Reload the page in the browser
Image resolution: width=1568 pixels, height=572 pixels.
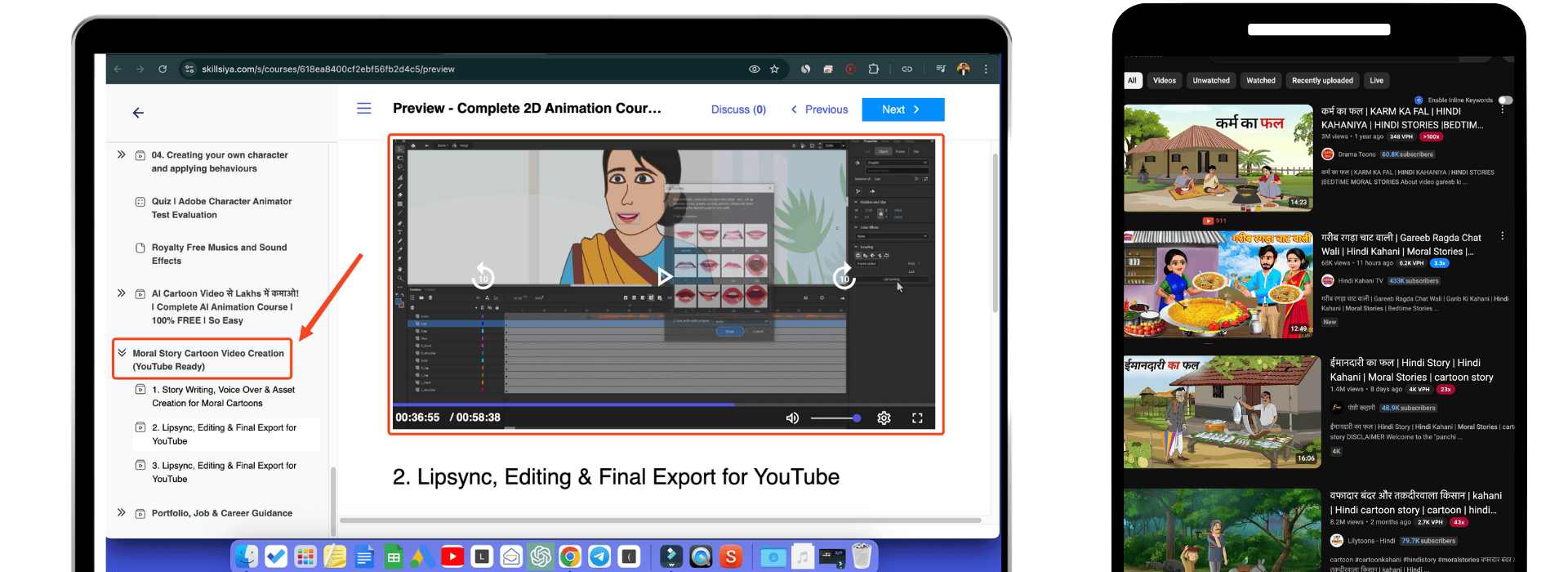(x=163, y=69)
